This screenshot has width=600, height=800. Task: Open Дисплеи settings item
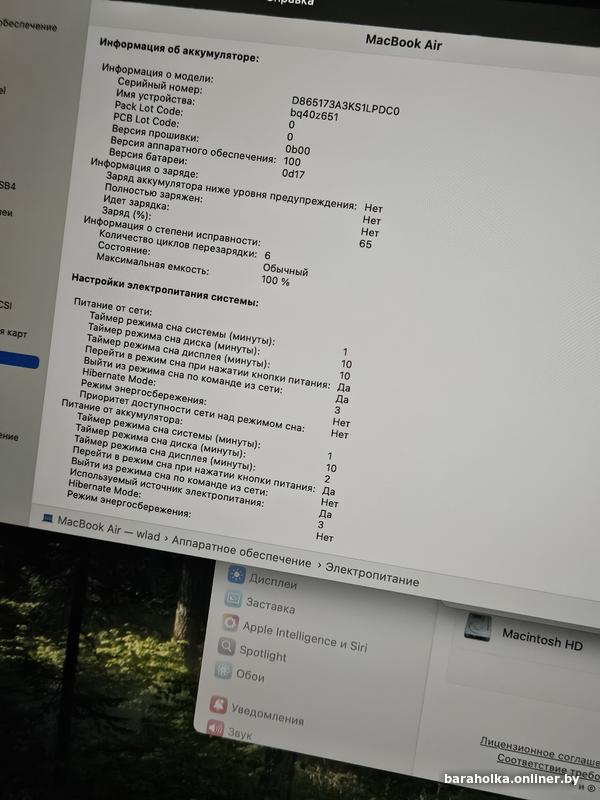[273, 581]
